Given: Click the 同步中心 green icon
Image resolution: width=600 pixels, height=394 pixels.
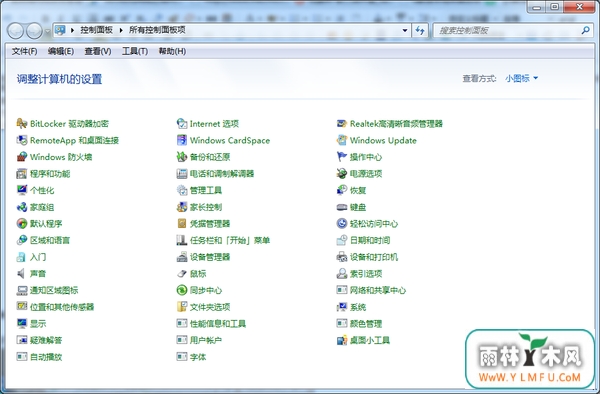Looking at the screenshot, I should pyautogui.click(x=182, y=290).
